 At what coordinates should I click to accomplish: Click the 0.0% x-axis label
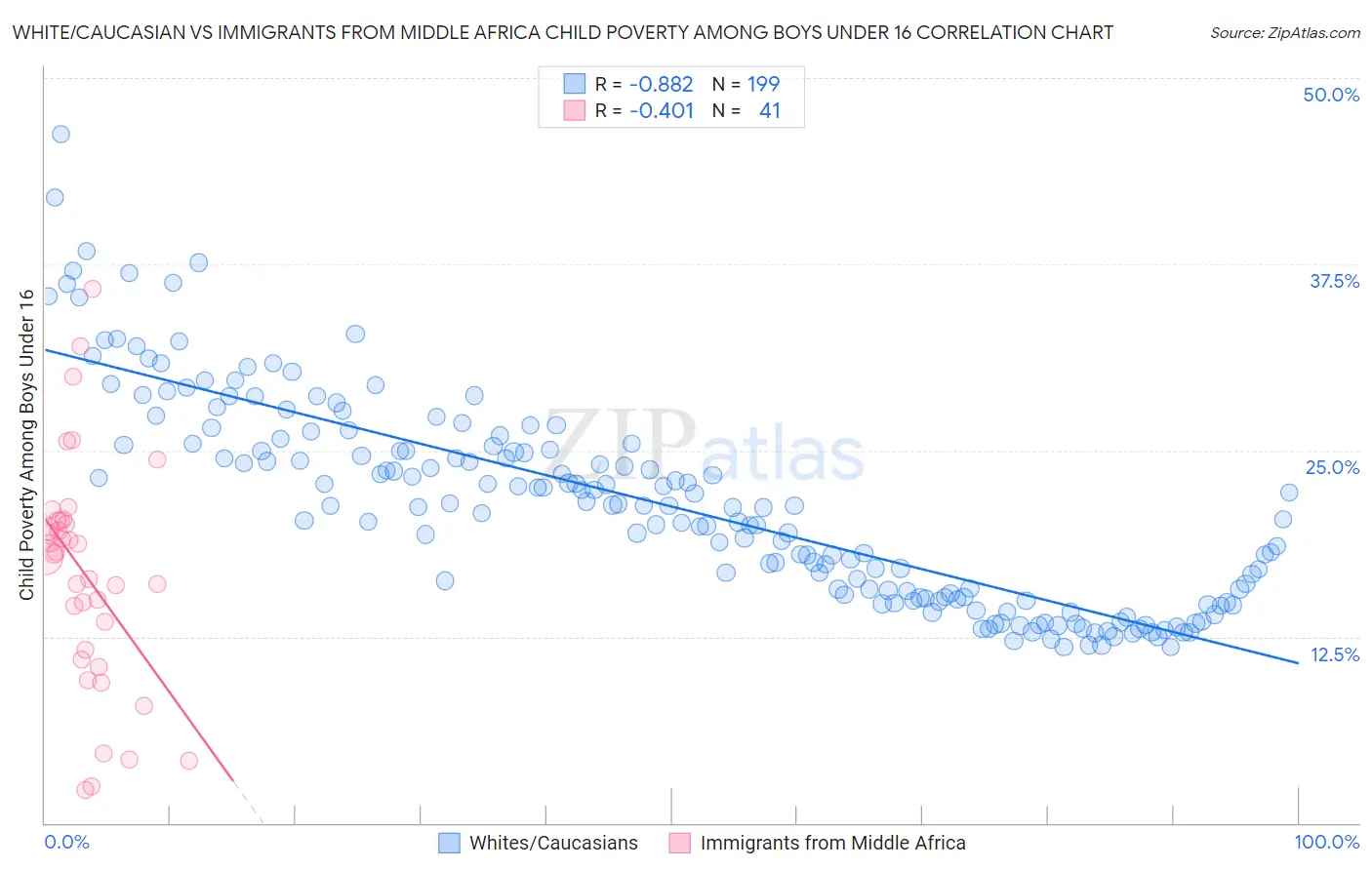coord(66,842)
